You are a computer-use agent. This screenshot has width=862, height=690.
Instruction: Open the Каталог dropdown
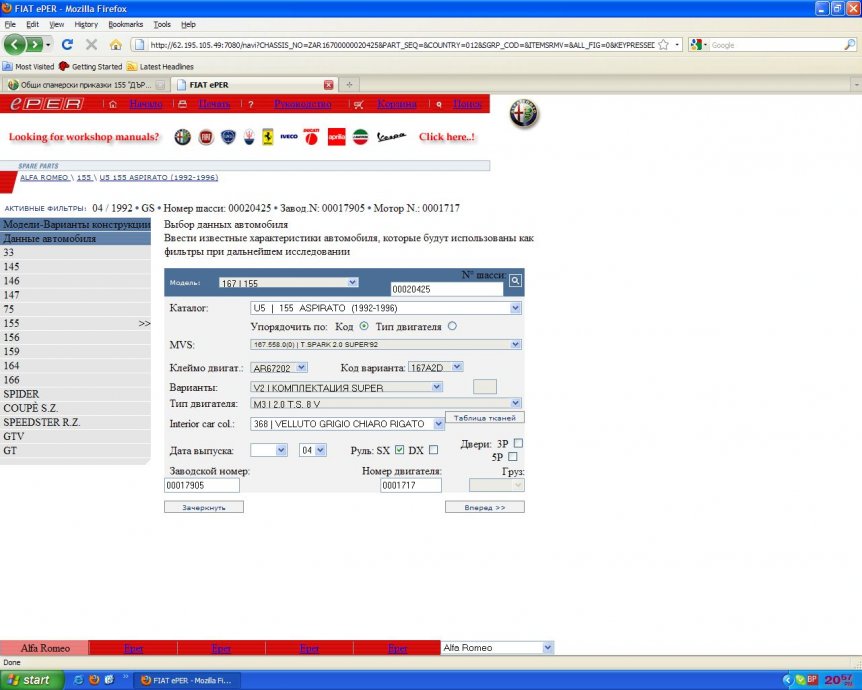[x=515, y=308]
